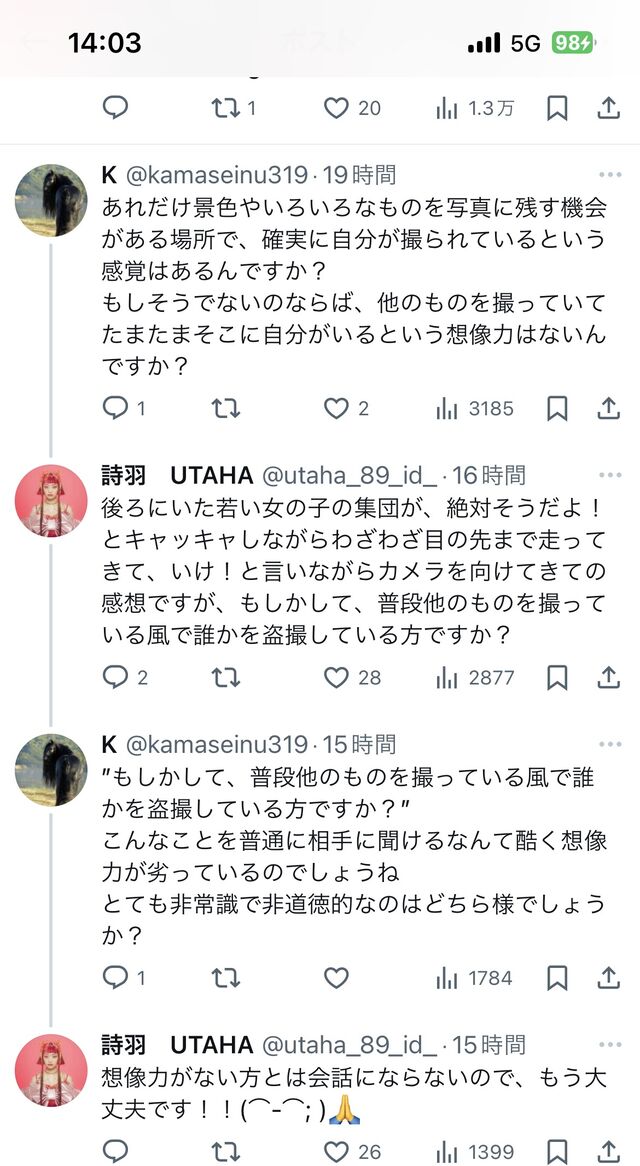Repost K's 15時間 reply
Image resolution: width=640 pixels, height=1166 pixels.
[x=226, y=978]
